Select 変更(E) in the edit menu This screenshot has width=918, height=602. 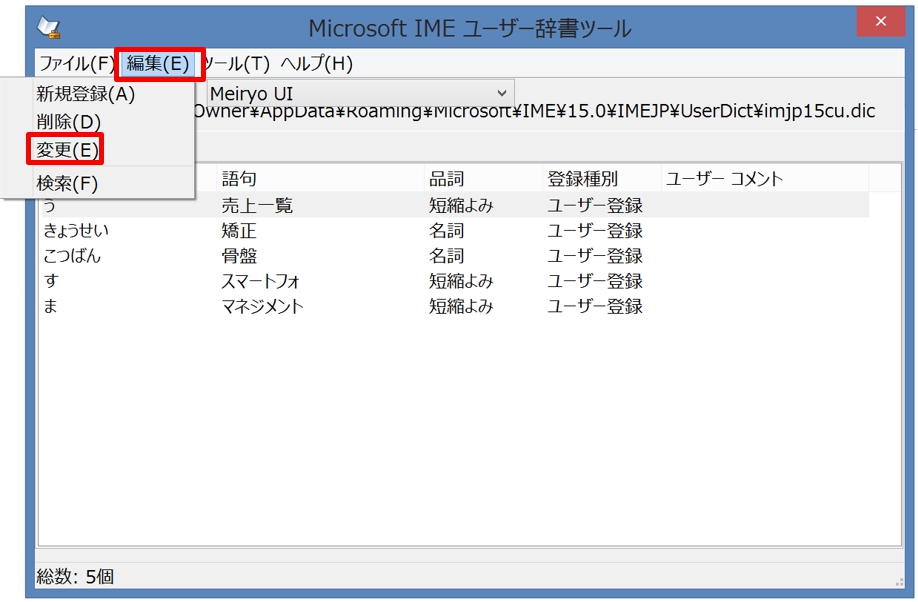[67, 150]
